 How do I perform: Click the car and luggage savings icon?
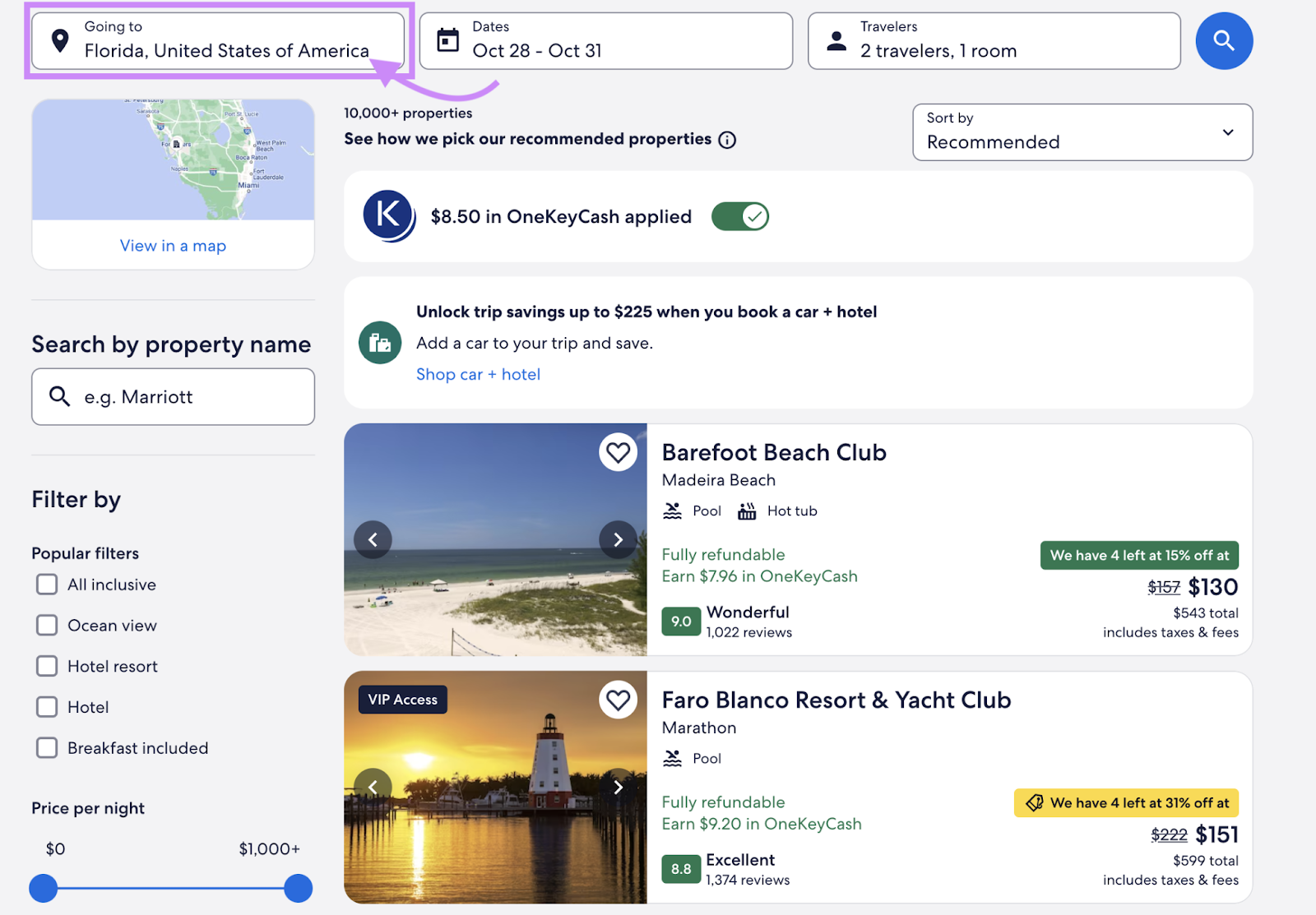[x=379, y=343]
